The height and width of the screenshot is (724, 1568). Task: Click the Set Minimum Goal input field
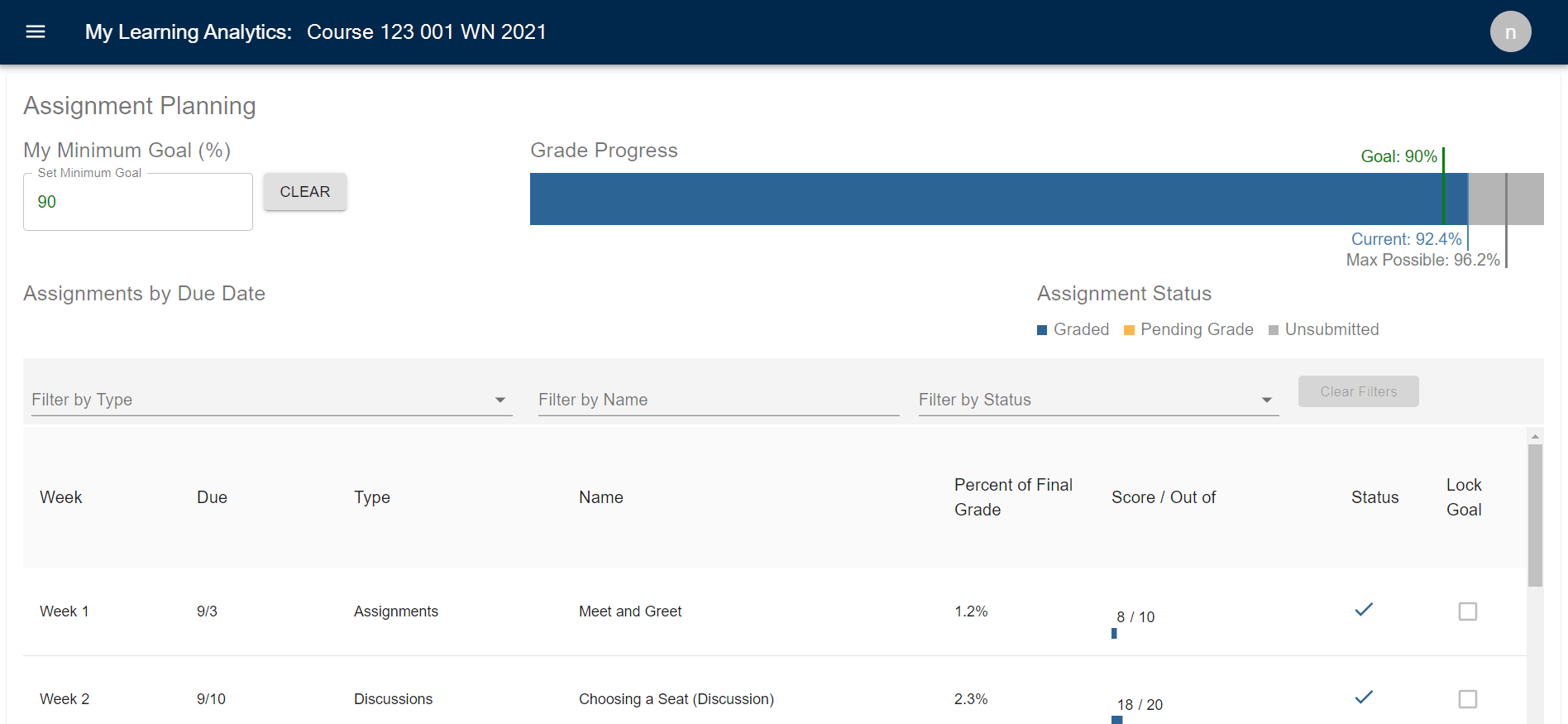[138, 202]
